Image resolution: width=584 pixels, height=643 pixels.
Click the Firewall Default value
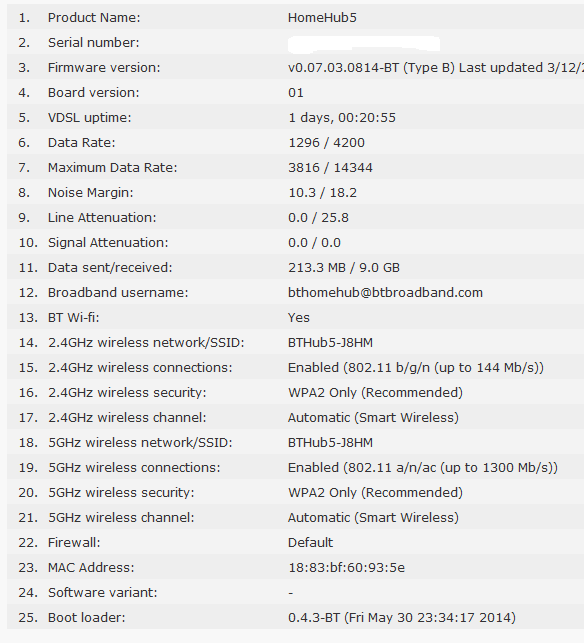coord(310,543)
